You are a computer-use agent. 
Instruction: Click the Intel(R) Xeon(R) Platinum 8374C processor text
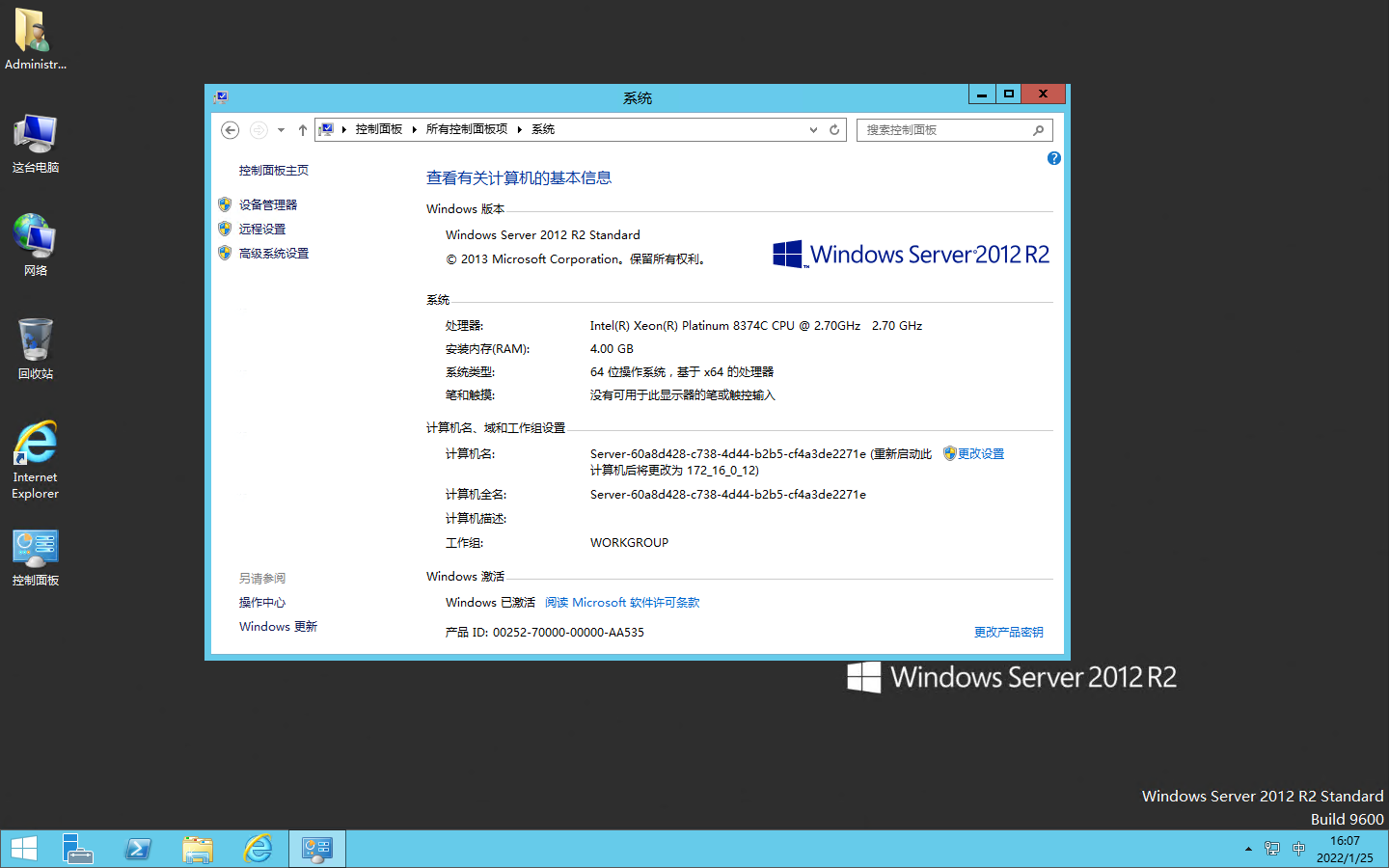tap(756, 326)
